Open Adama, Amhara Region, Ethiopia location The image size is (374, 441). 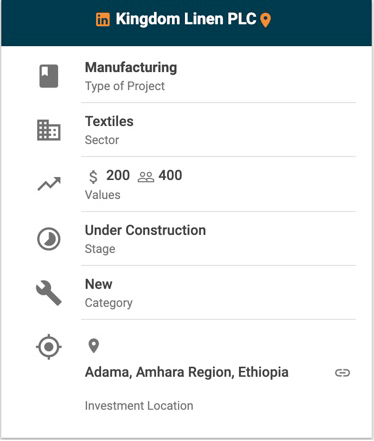[x=187, y=372]
